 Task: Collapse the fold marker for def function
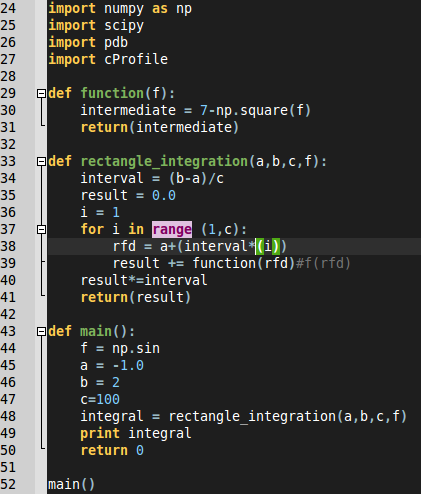[41, 93]
